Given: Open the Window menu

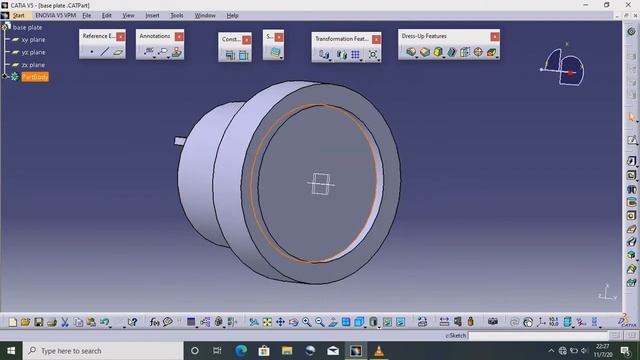Looking at the screenshot, I should [x=205, y=16].
